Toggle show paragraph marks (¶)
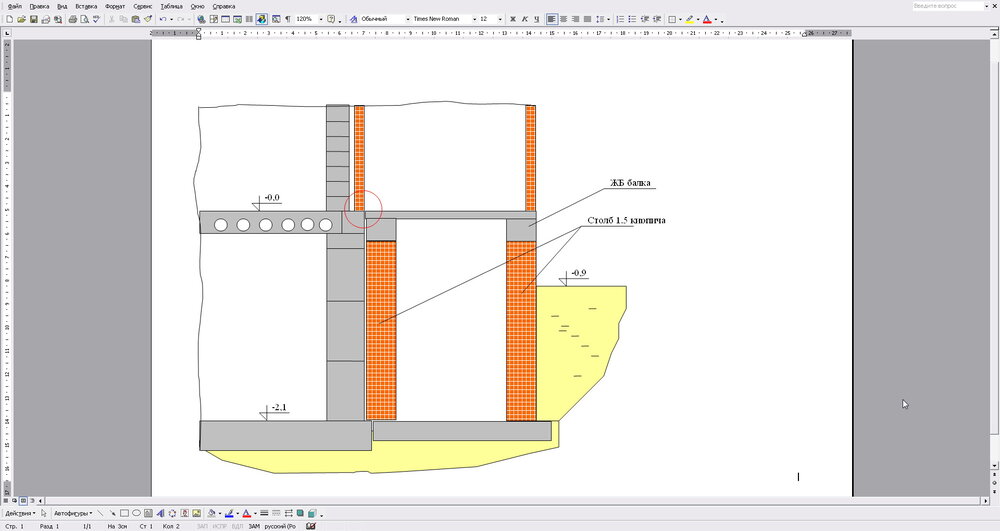 pos(288,19)
